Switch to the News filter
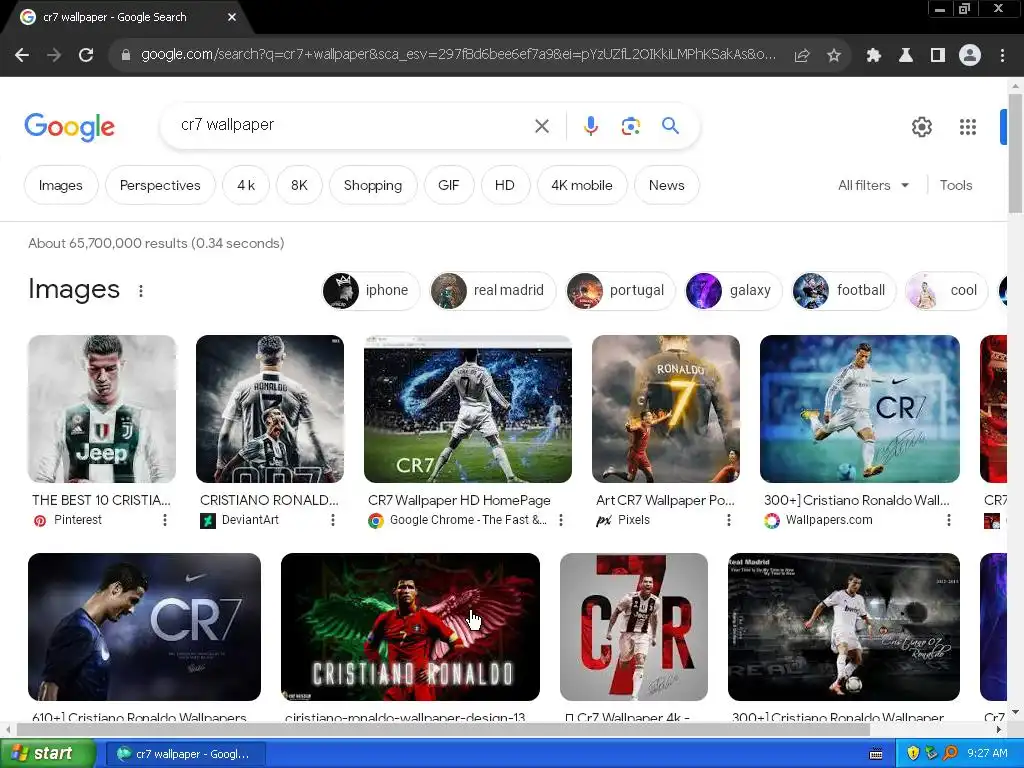This screenshot has width=1024, height=768. [667, 185]
